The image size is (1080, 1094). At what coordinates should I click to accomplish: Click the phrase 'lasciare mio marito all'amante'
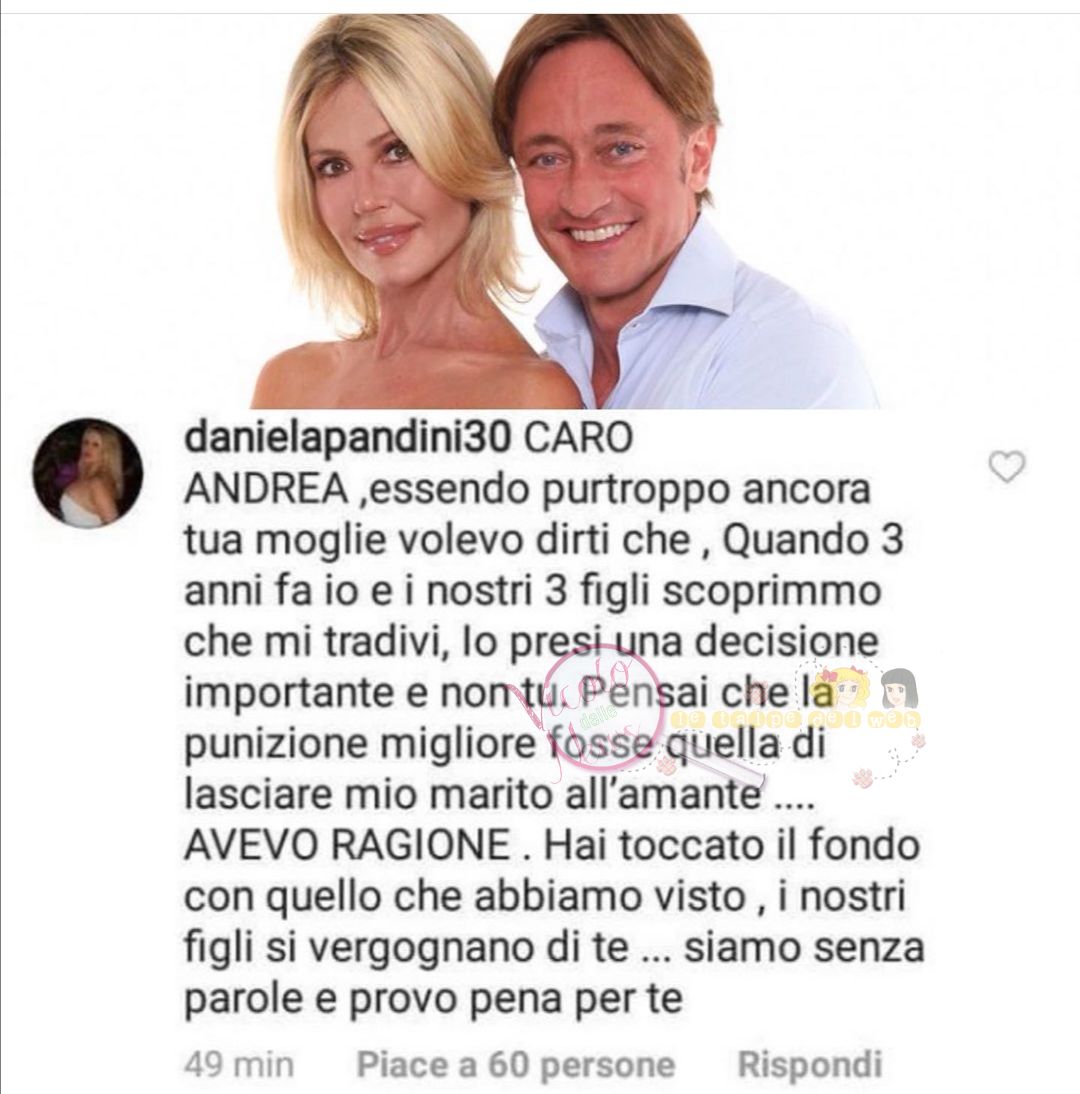(472, 795)
